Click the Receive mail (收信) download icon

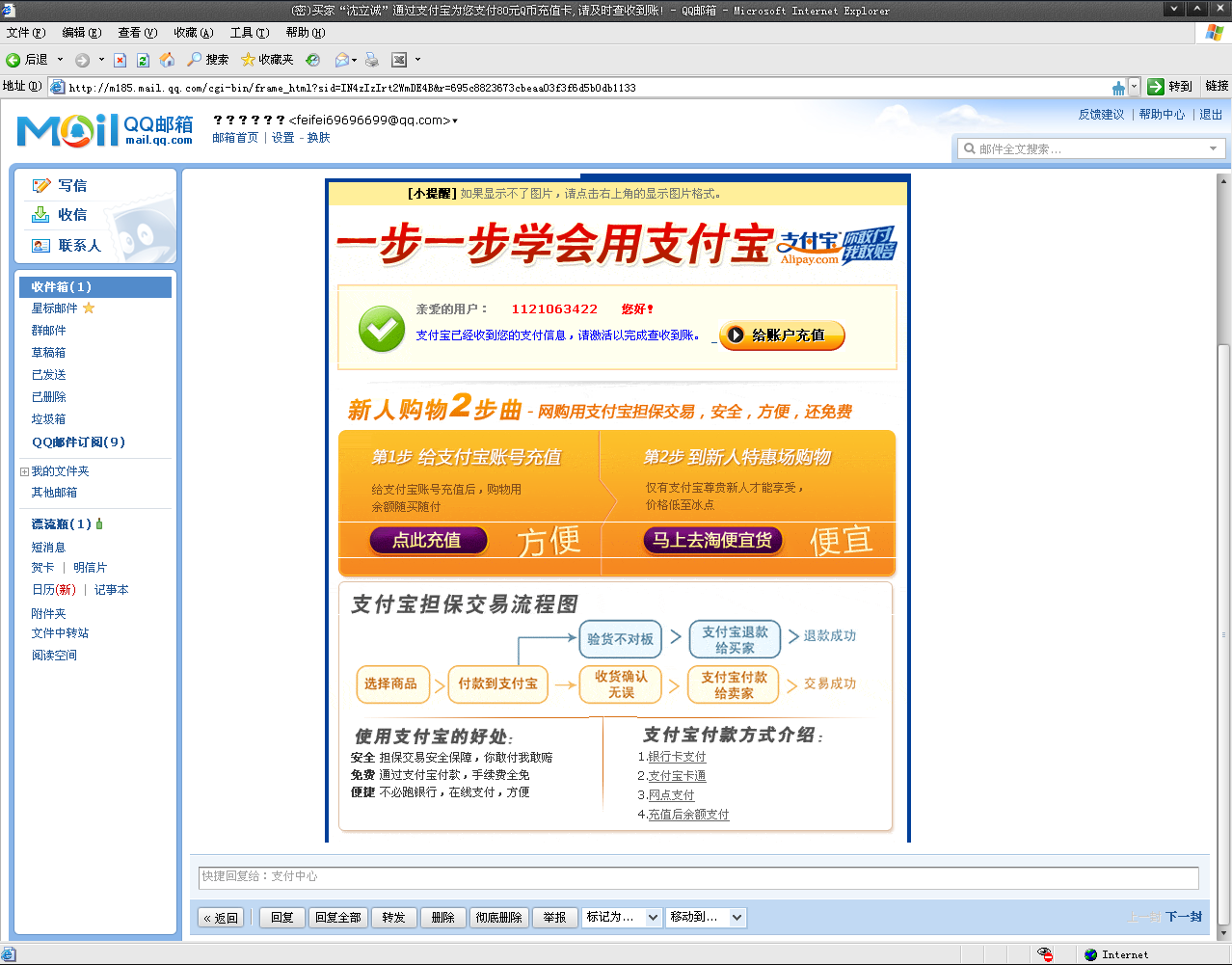click(40, 214)
